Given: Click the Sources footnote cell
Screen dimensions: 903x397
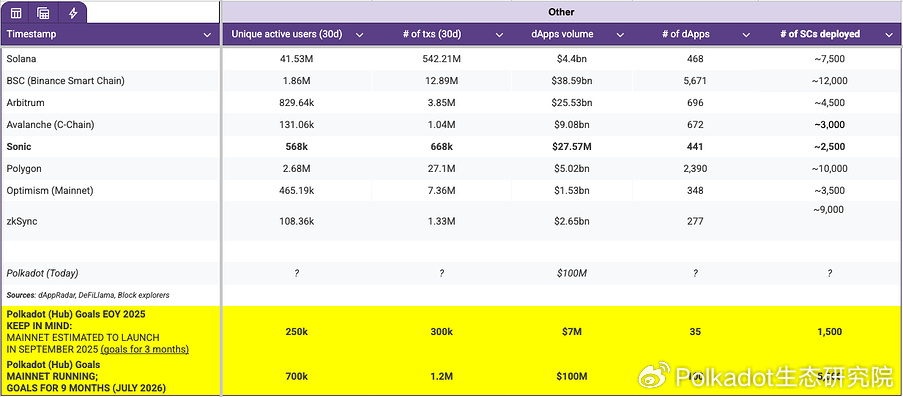Looking at the screenshot, I should 88,295.
